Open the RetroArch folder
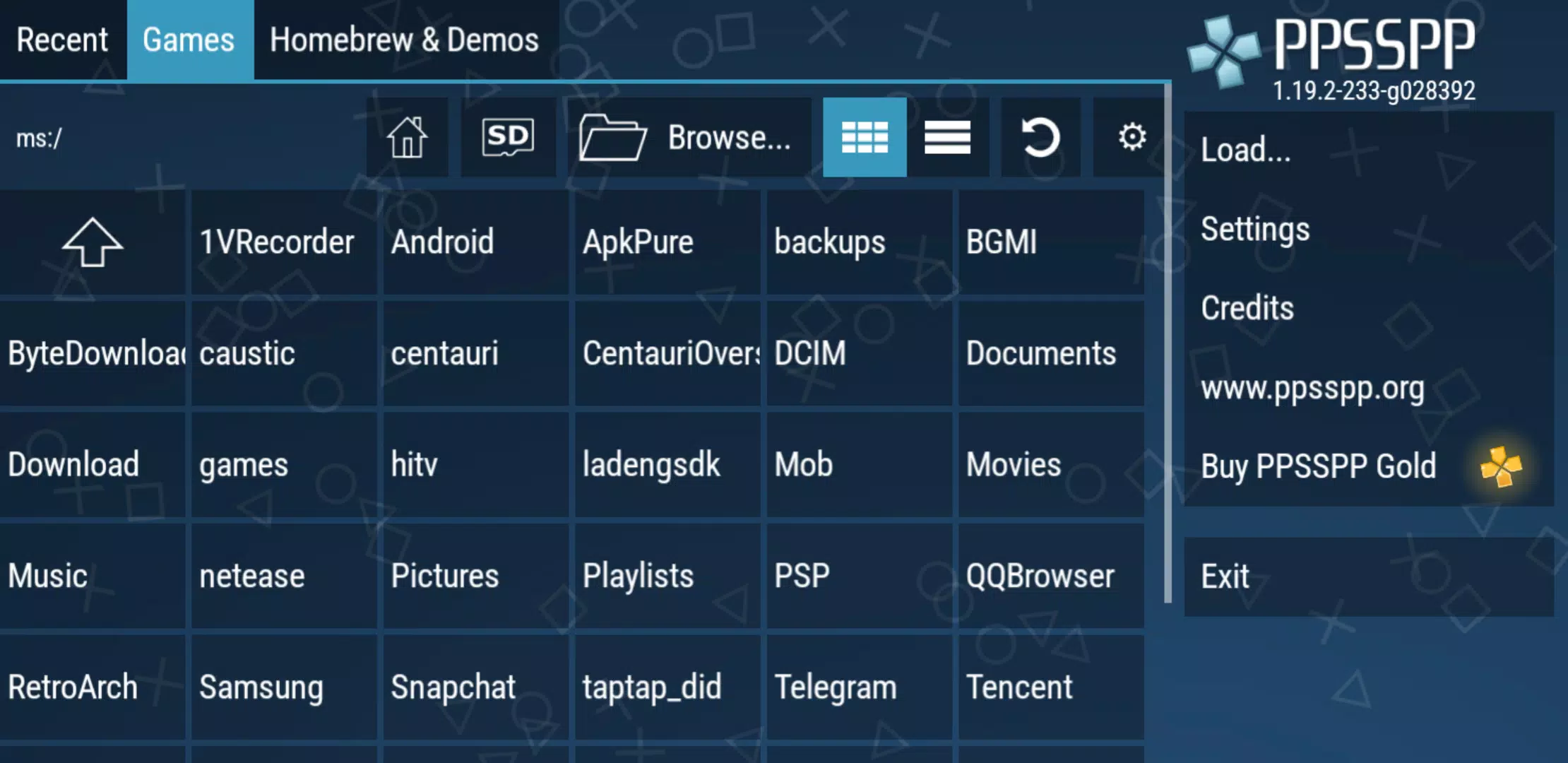 point(92,687)
